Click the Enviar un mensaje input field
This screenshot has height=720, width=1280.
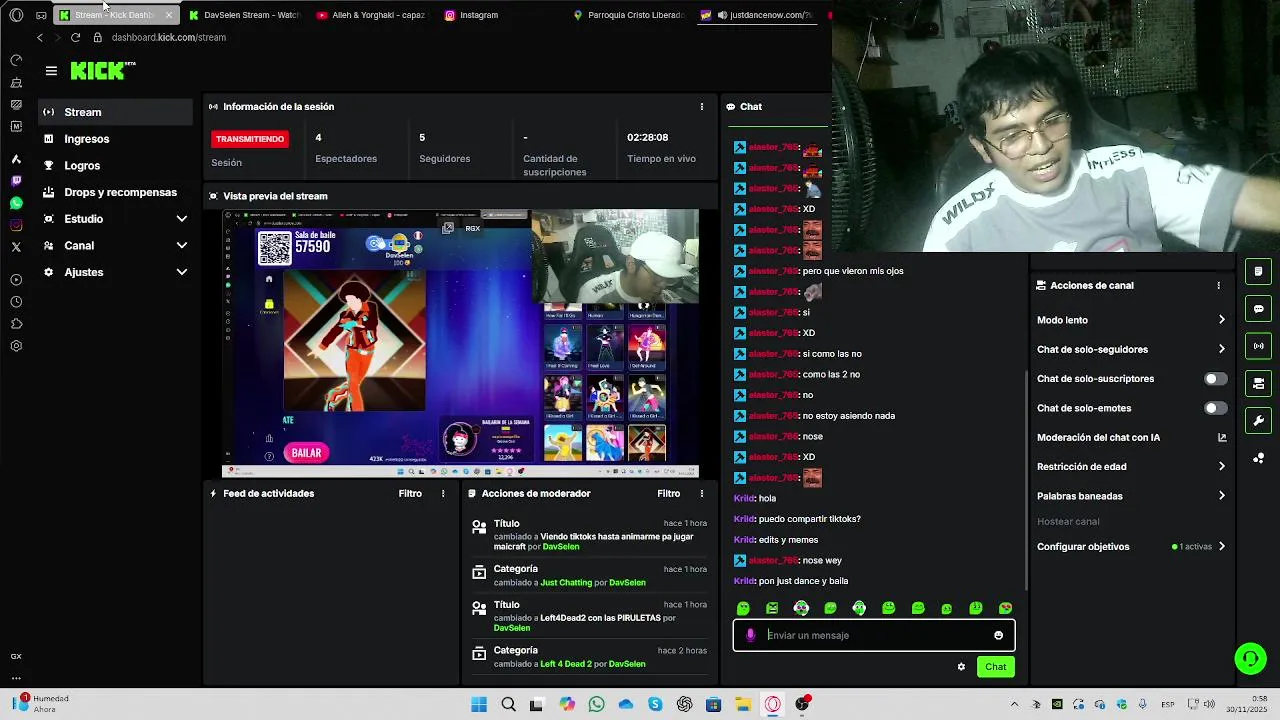(875, 635)
